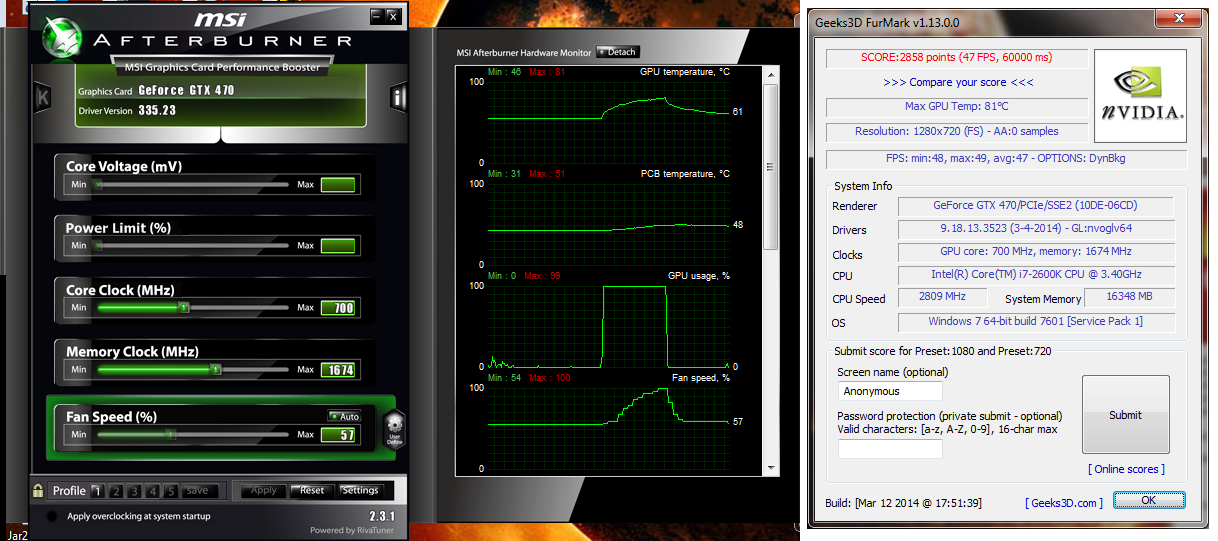Click the System Memory 16348 MB field

1131,297
